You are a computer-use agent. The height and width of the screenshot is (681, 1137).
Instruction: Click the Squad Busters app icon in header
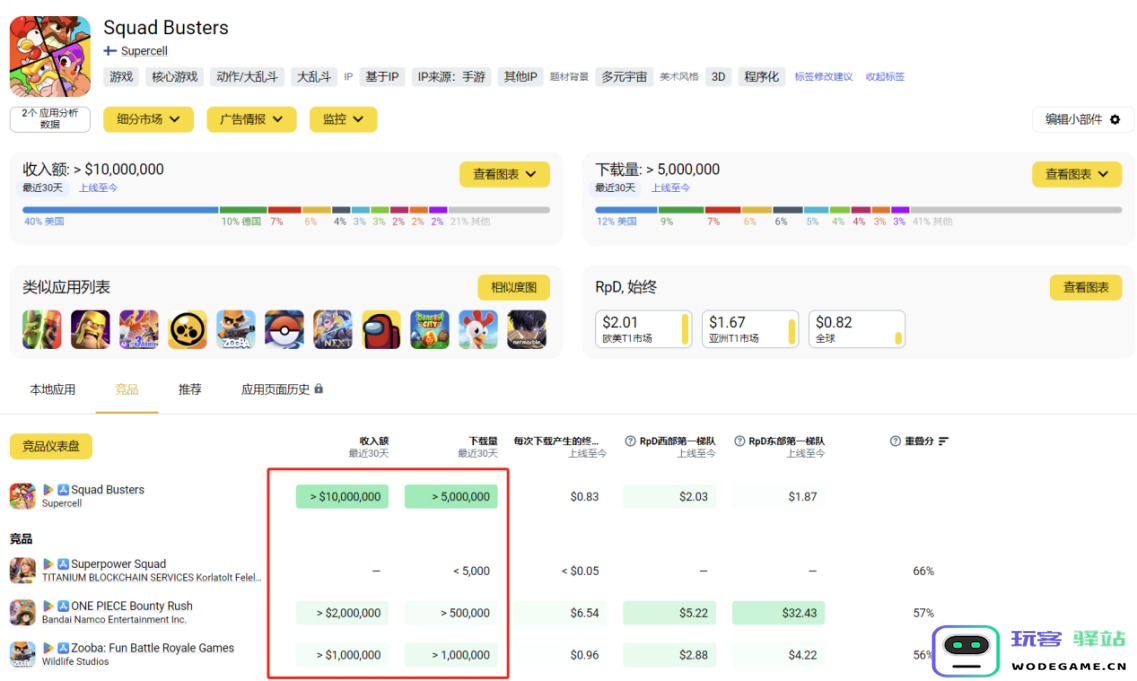(x=50, y=57)
